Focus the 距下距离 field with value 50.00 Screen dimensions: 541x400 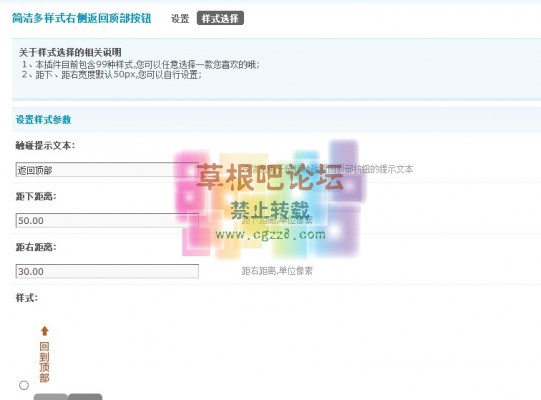click(x=107, y=221)
